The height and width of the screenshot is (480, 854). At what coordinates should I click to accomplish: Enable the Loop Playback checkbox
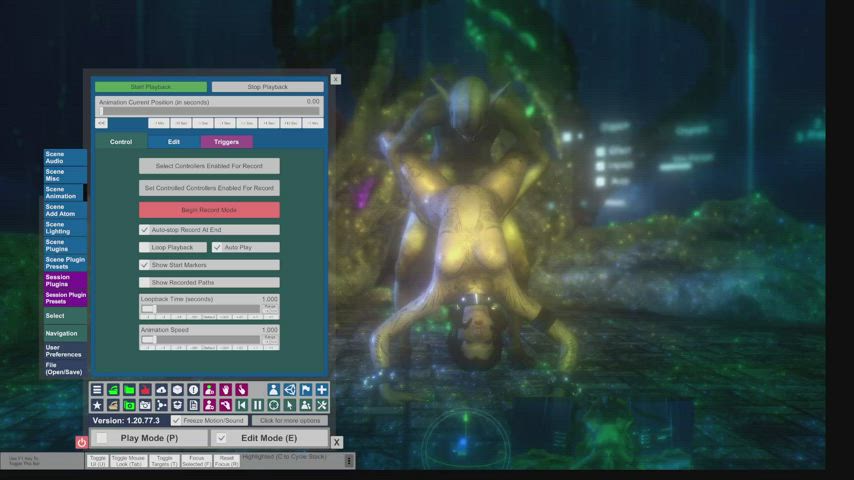pyautogui.click(x=144, y=247)
